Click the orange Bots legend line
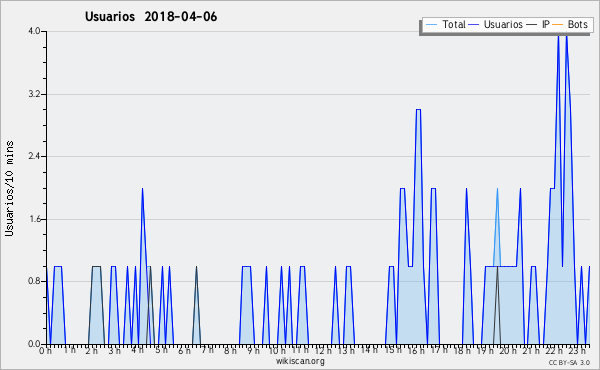The image size is (600, 370). (x=558, y=25)
